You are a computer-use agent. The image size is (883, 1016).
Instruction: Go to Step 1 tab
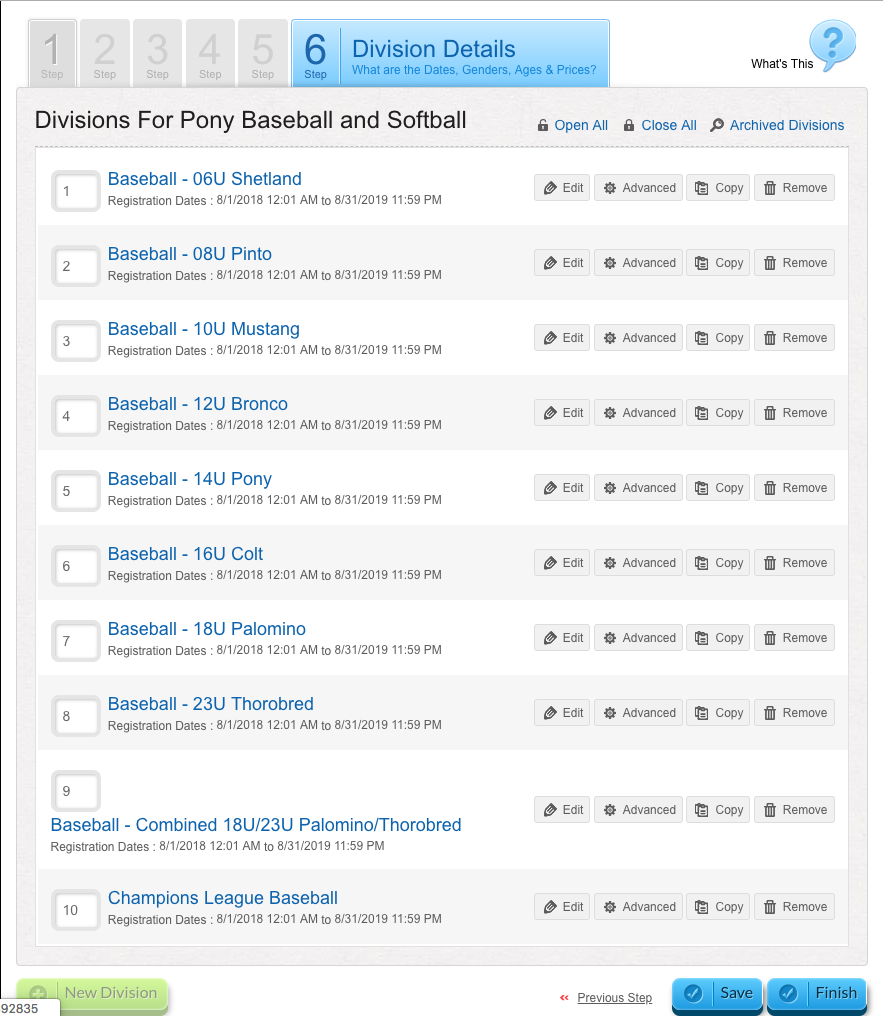[x=52, y=53]
